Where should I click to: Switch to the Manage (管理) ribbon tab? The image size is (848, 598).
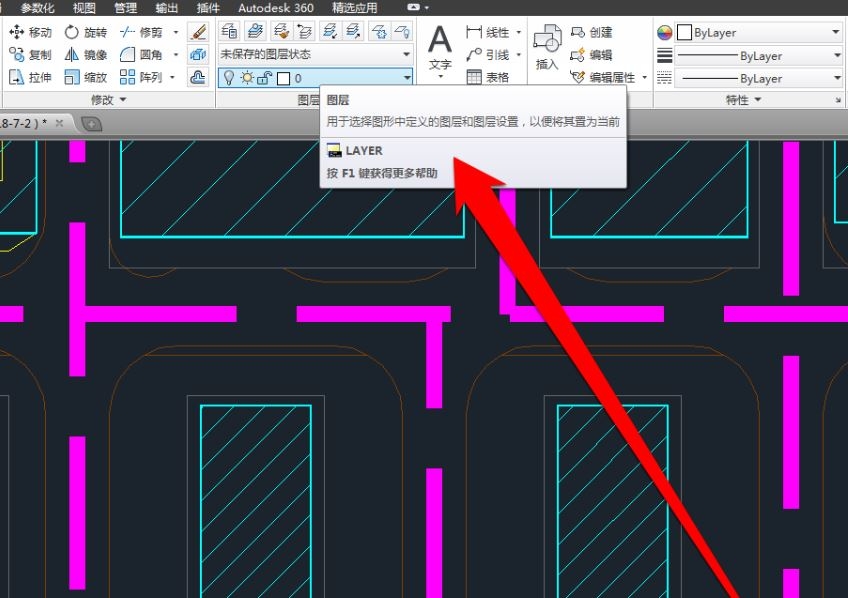point(125,8)
